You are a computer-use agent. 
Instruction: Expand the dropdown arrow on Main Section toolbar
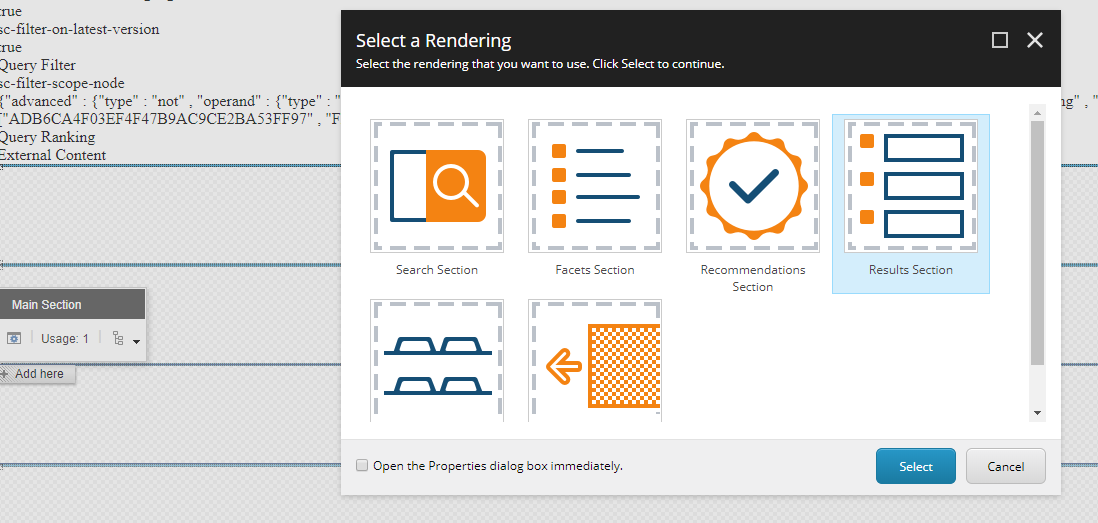(136, 342)
